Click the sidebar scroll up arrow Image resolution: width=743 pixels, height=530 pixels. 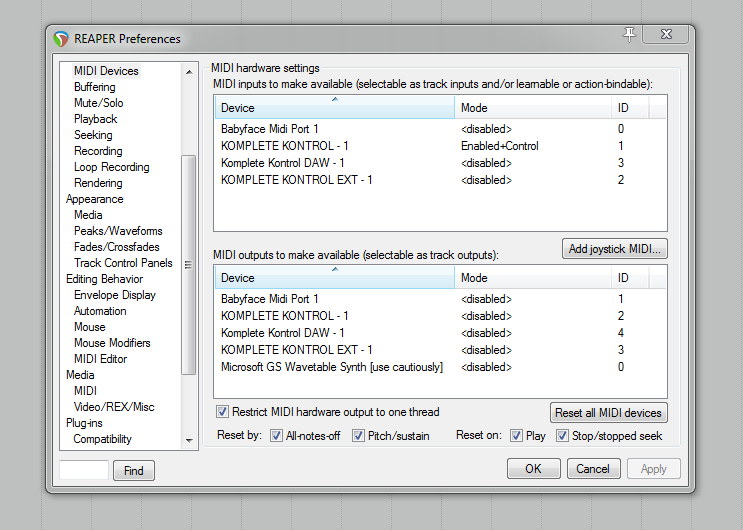pyautogui.click(x=189, y=72)
